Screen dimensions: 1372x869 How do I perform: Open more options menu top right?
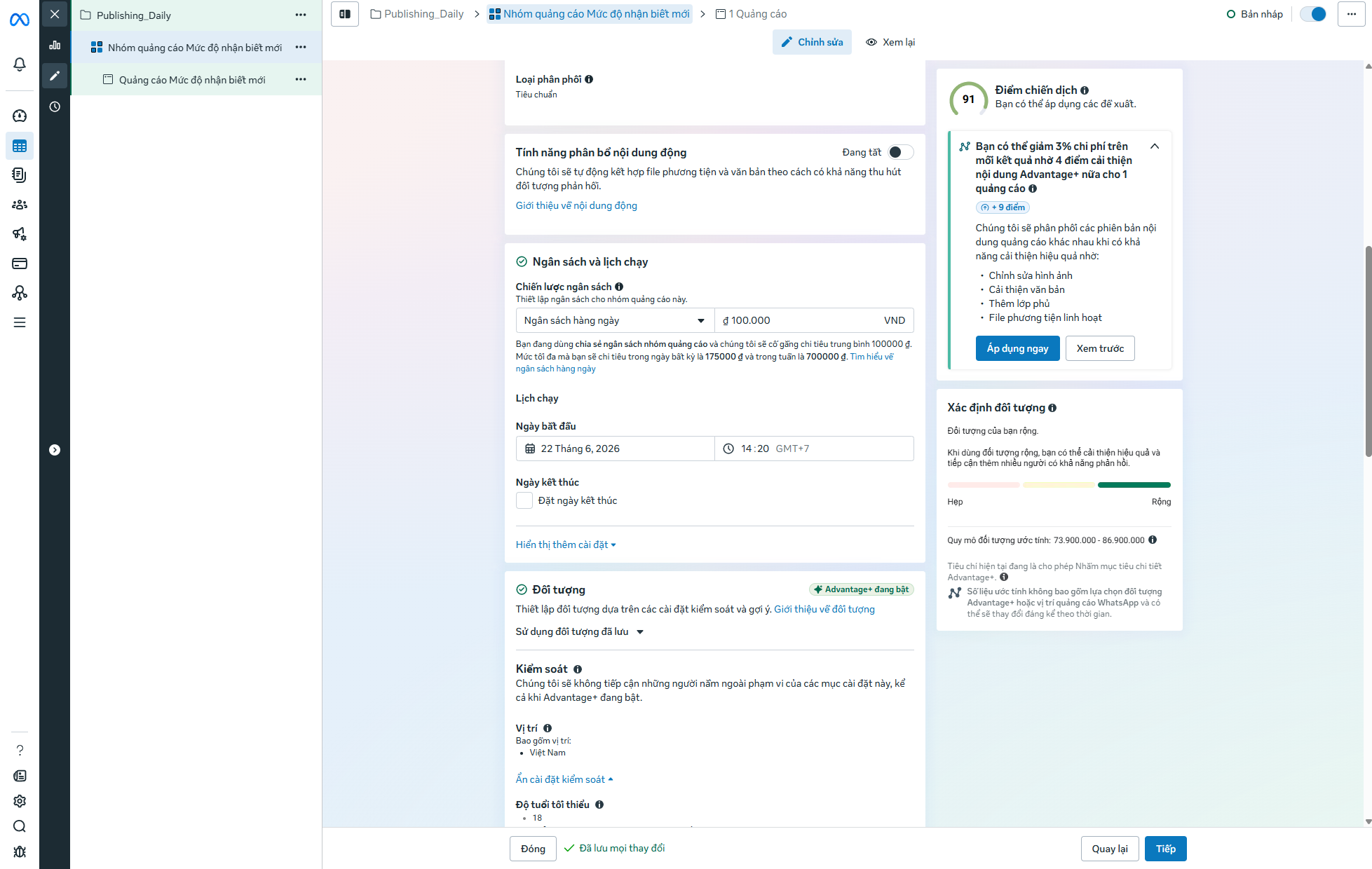pyautogui.click(x=1351, y=14)
